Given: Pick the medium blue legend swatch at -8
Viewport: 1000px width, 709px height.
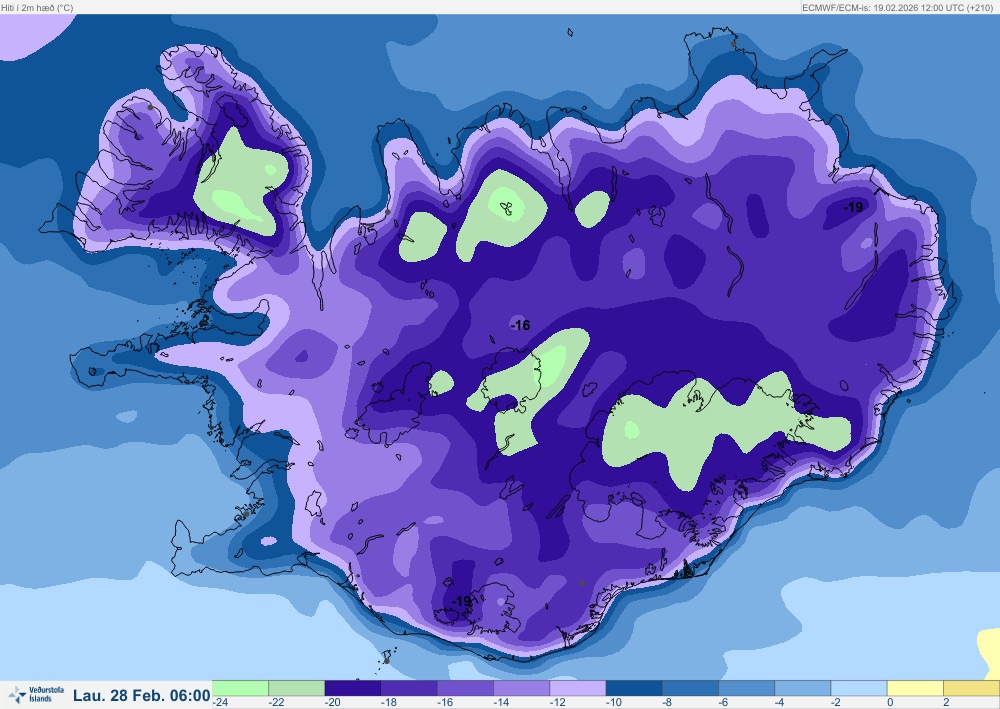Looking at the screenshot, I should tap(690, 688).
